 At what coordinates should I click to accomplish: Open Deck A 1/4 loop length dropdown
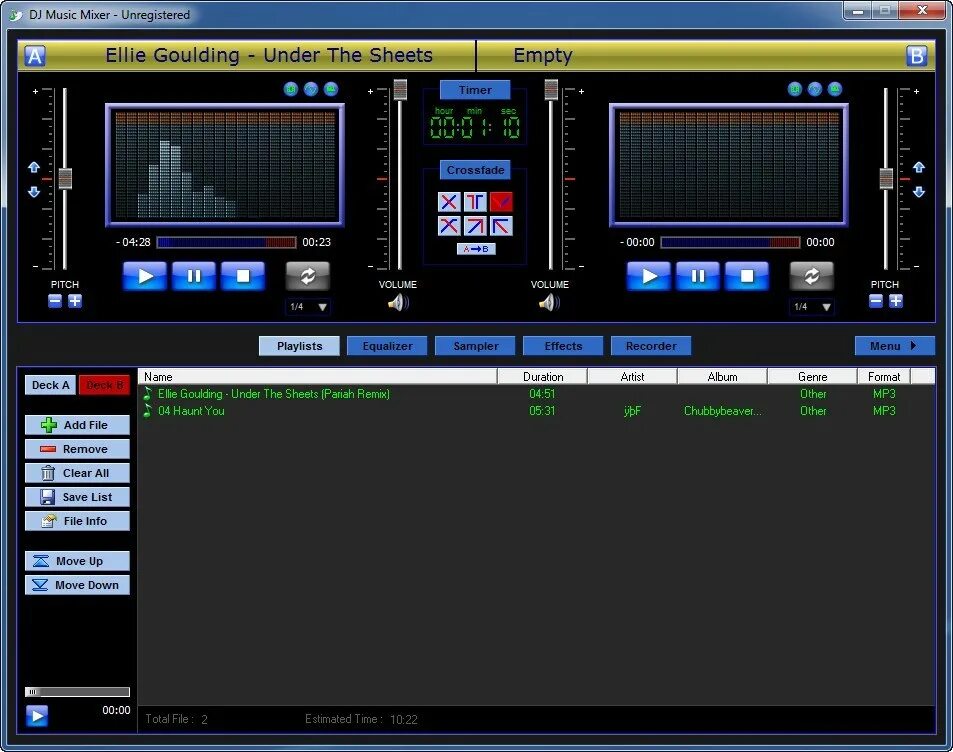(x=308, y=307)
